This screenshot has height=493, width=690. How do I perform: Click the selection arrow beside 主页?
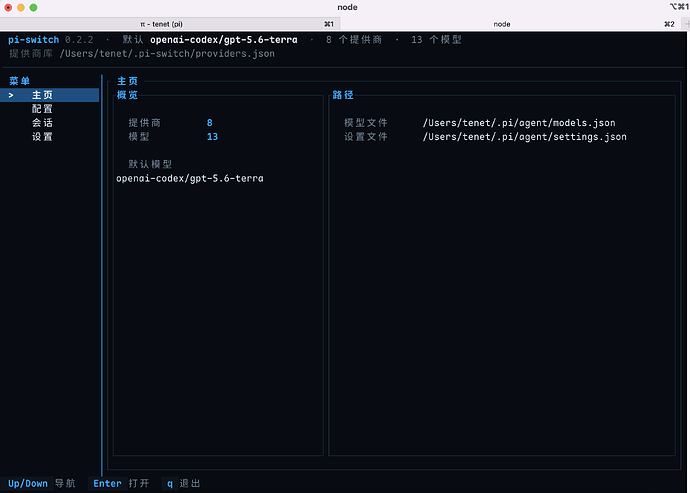pos(11,95)
